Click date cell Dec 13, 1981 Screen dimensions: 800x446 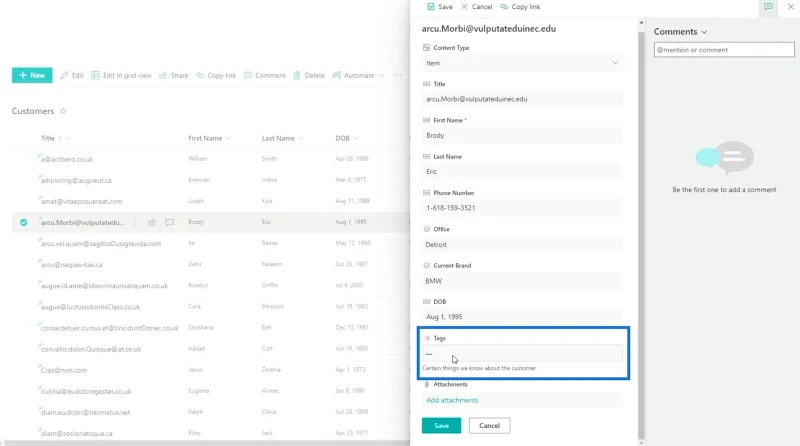[x=352, y=327]
